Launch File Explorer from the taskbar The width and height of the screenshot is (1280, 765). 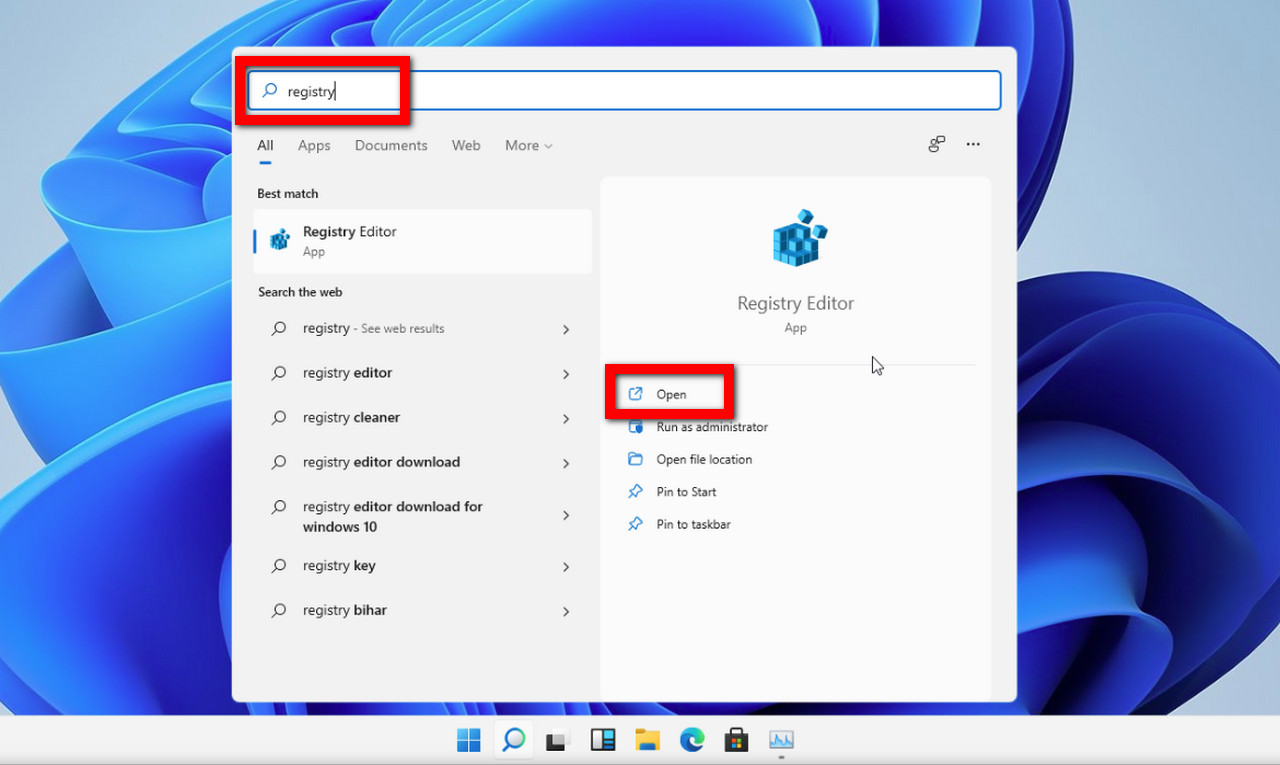coord(647,740)
